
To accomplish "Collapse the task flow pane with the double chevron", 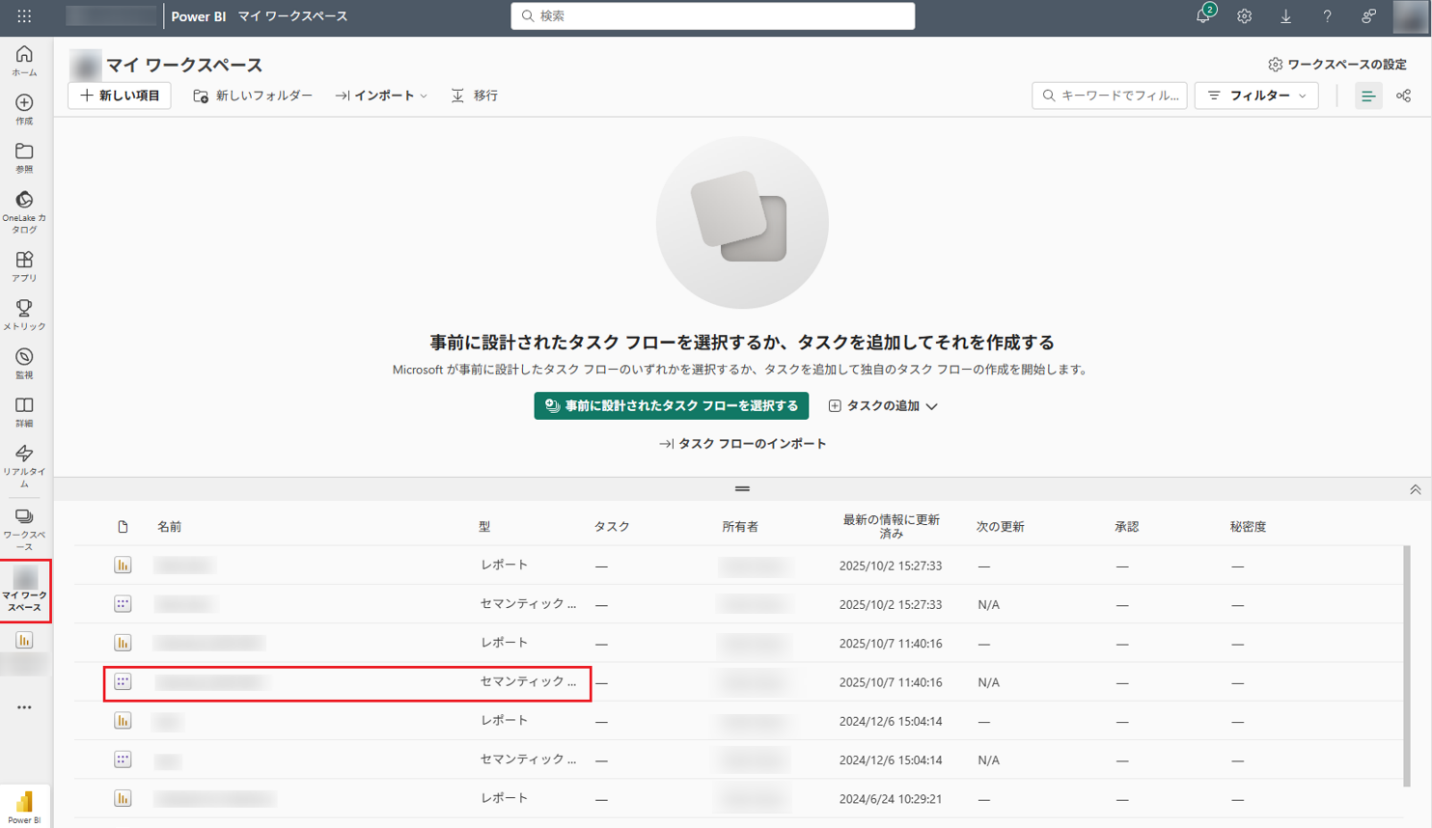I will 1415,489.
